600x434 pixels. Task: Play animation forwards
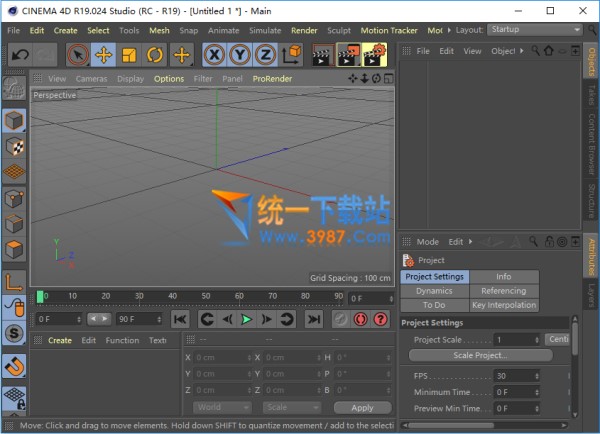pos(247,319)
